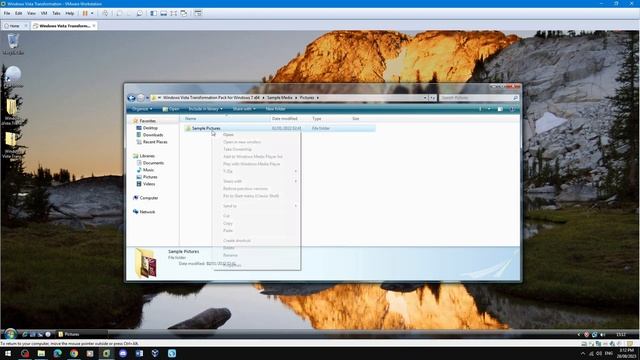This screenshot has height=360, width=640.
Task: Toggle the Explorer preview pane icon
Action: coord(500,109)
